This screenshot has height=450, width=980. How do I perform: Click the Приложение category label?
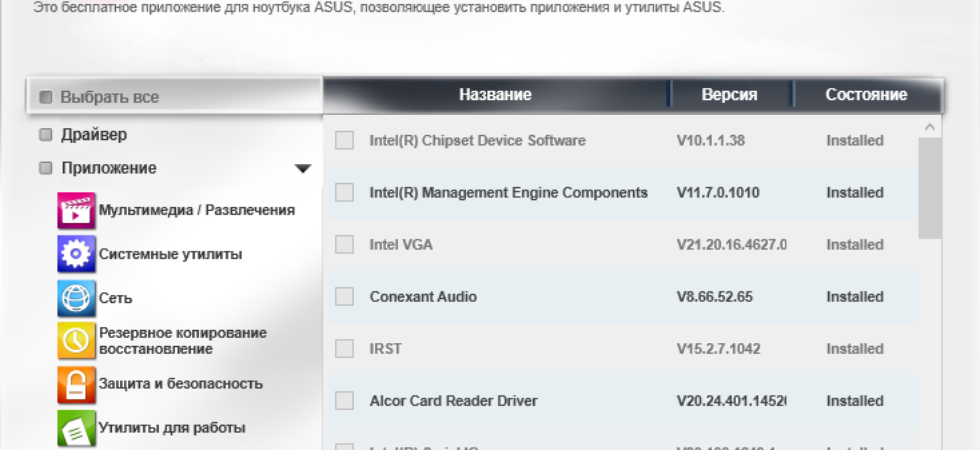pos(109,168)
